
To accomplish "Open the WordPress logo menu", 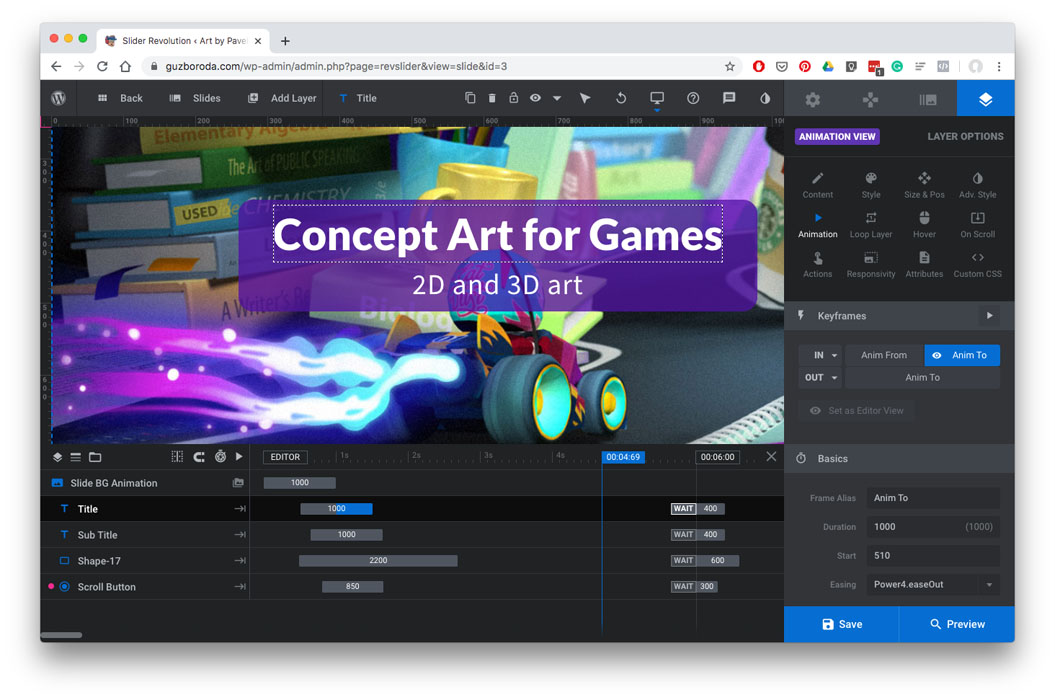I will click(x=59, y=98).
